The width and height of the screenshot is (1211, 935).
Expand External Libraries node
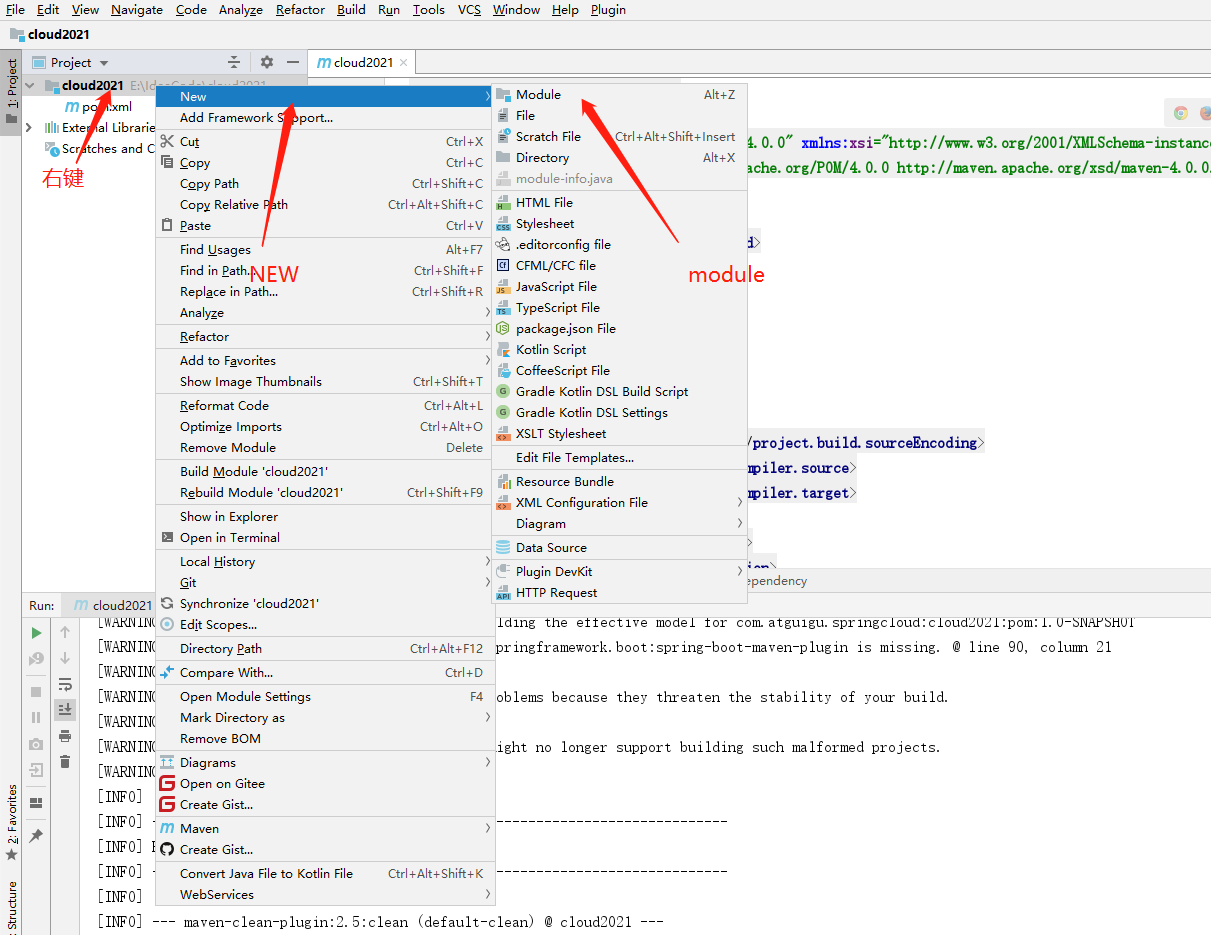29,127
